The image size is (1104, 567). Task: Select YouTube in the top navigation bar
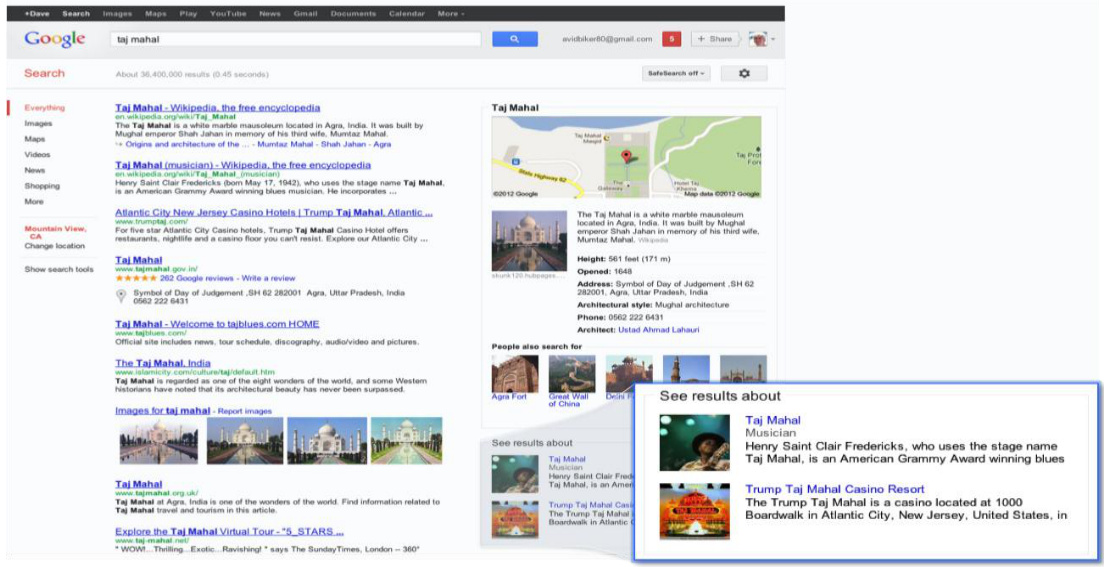pos(227,14)
